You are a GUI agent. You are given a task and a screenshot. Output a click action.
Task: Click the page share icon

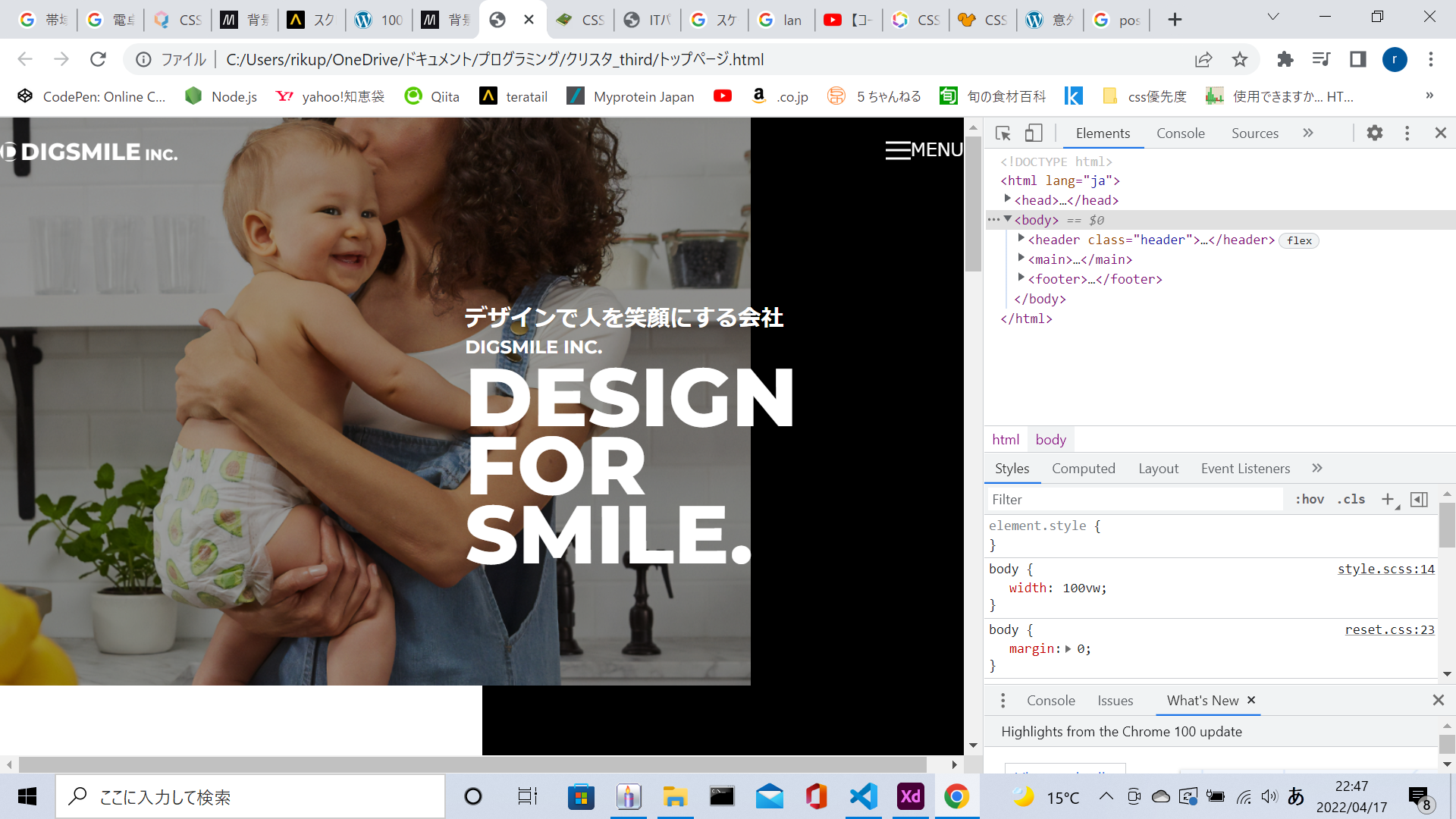pos(1203,59)
